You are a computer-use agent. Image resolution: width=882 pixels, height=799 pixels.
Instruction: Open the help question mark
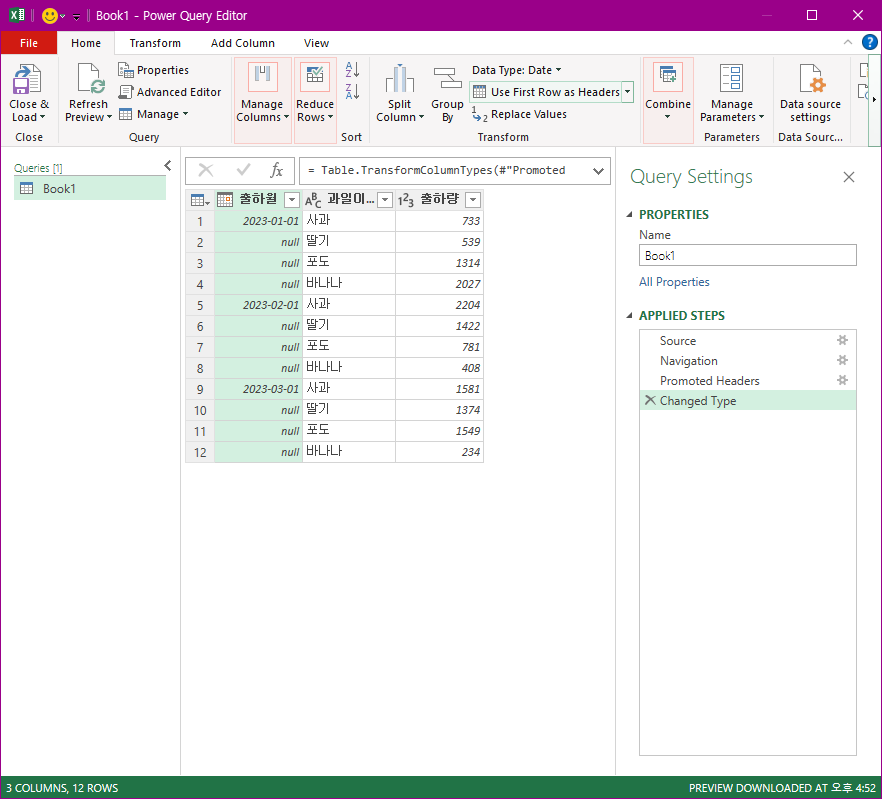(870, 42)
